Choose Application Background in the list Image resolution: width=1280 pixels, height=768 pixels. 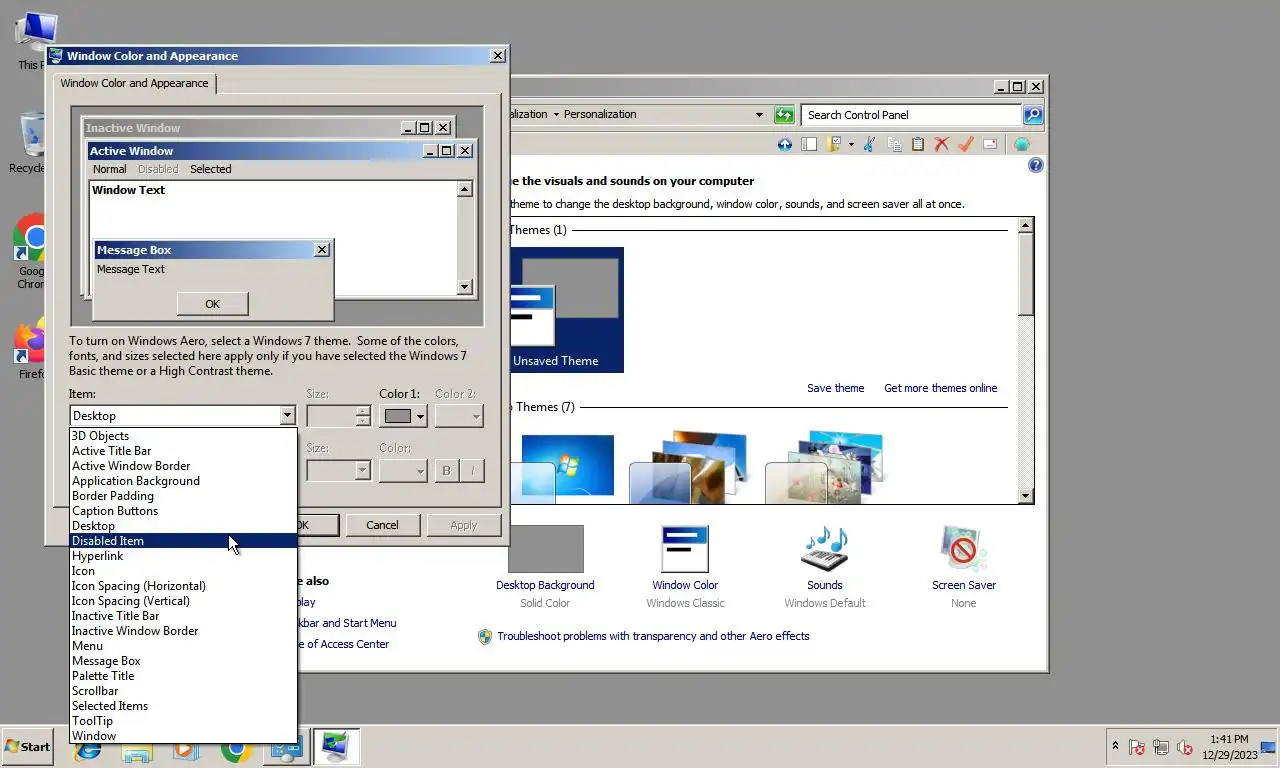point(183,481)
